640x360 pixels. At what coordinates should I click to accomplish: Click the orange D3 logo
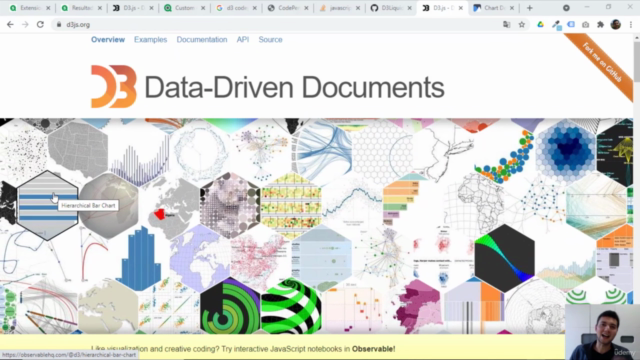click(x=113, y=86)
